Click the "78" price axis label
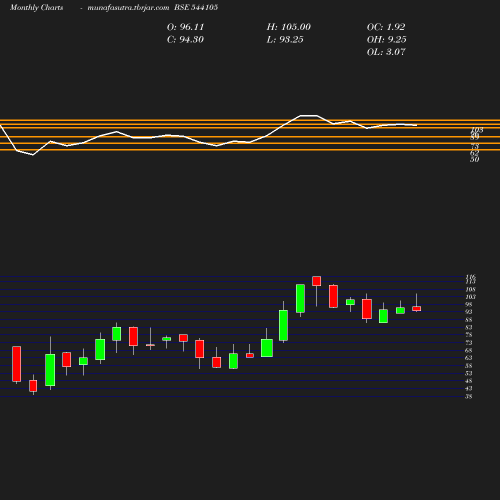 click(469, 335)
